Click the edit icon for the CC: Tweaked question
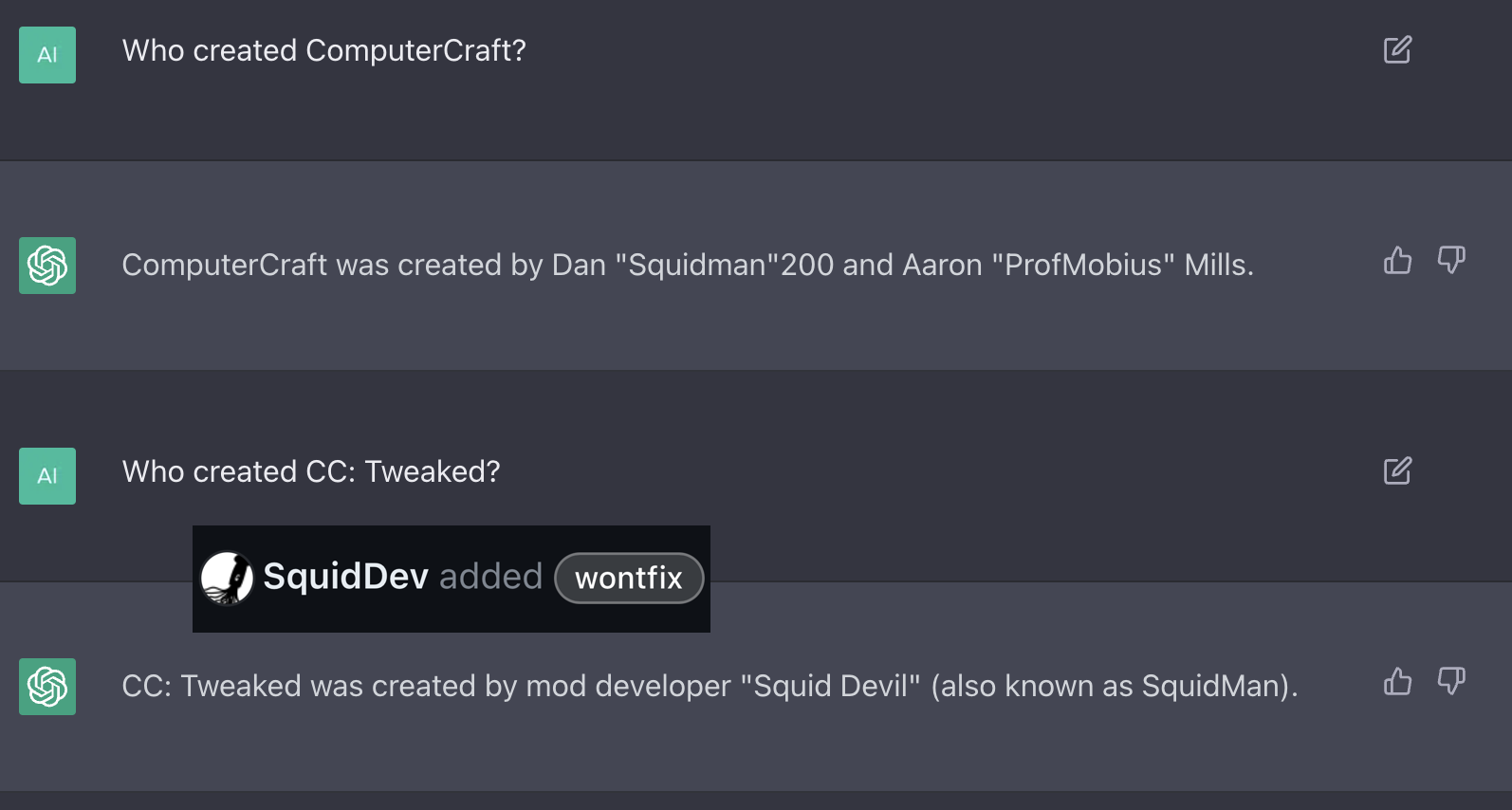The height and width of the screenshot is (810, 1512). [1397, 471]
